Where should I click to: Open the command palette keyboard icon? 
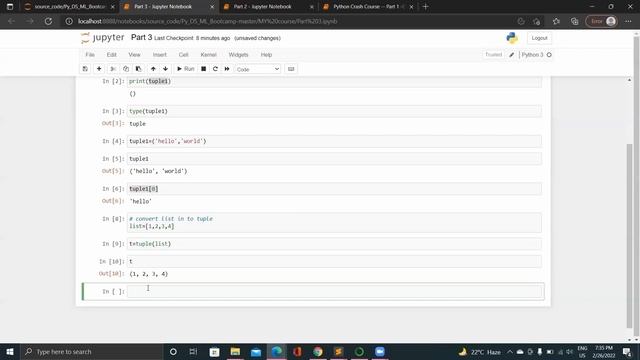coord(291,69)
